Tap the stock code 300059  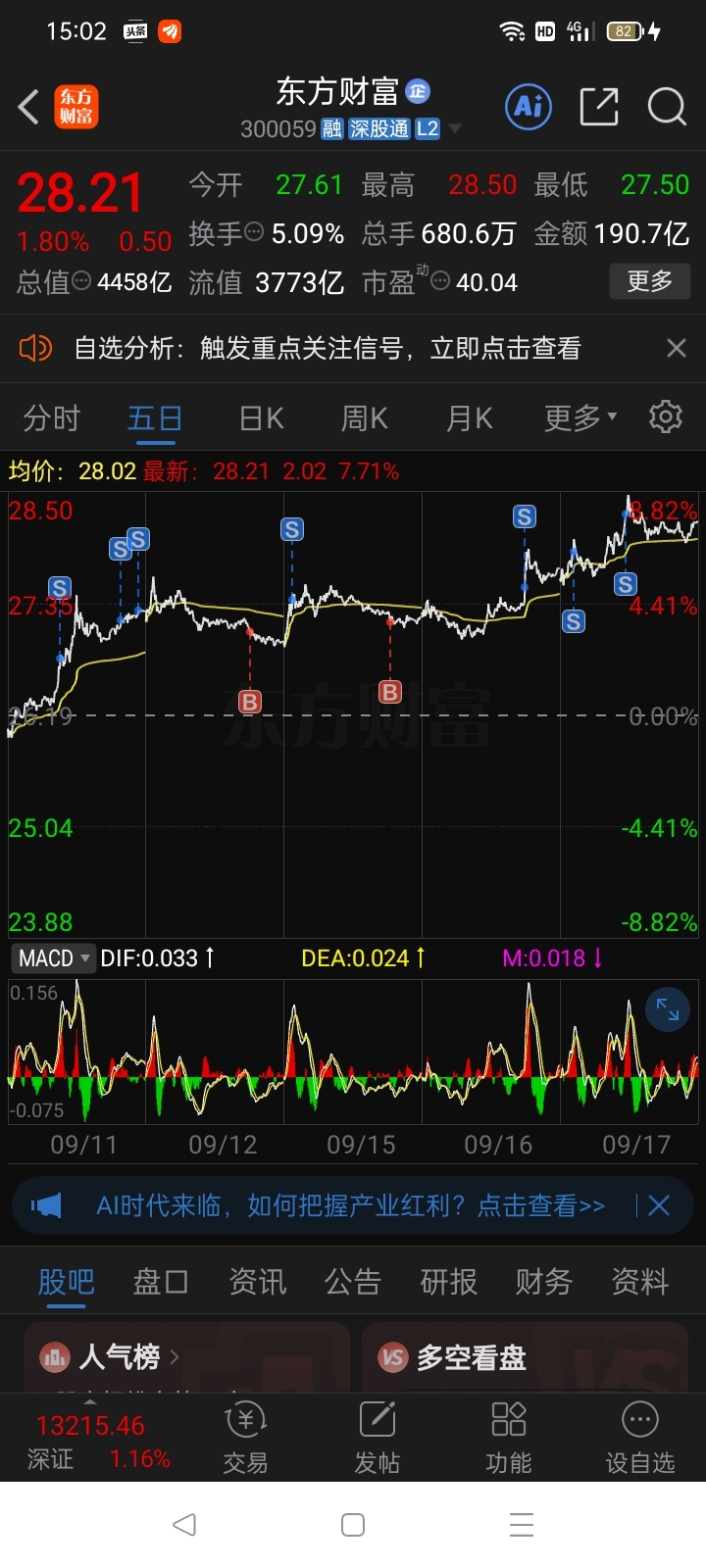pos(278,129)
